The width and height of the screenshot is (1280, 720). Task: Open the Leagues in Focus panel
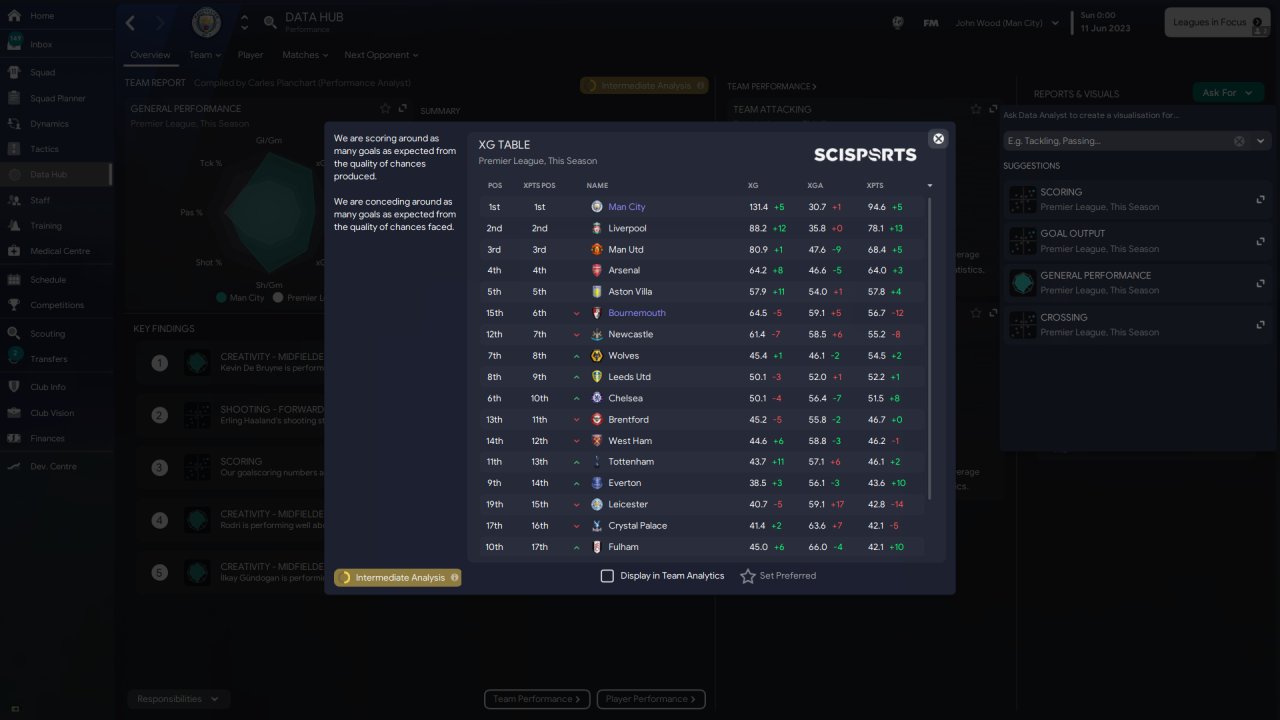pyautogui.click(x=1217, y=22)
